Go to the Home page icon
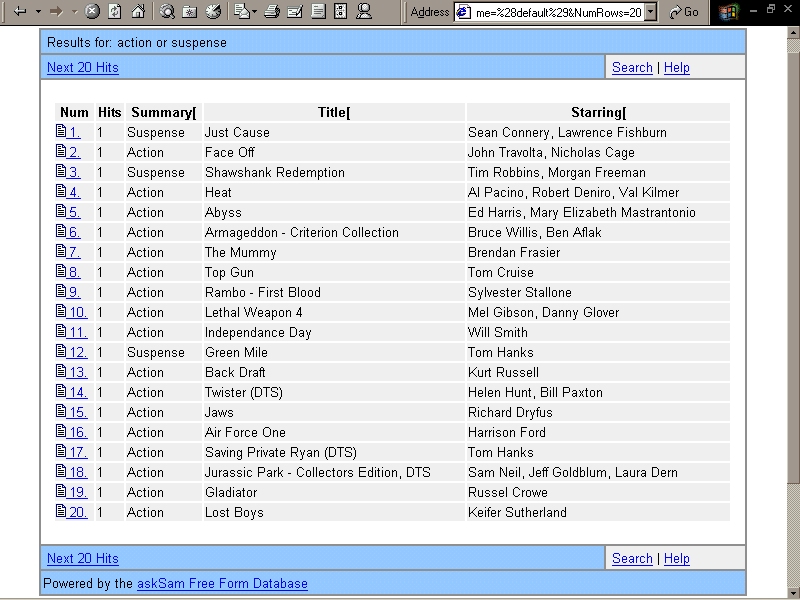The width and height of the screenshot is (800, 600). (138, 12)
